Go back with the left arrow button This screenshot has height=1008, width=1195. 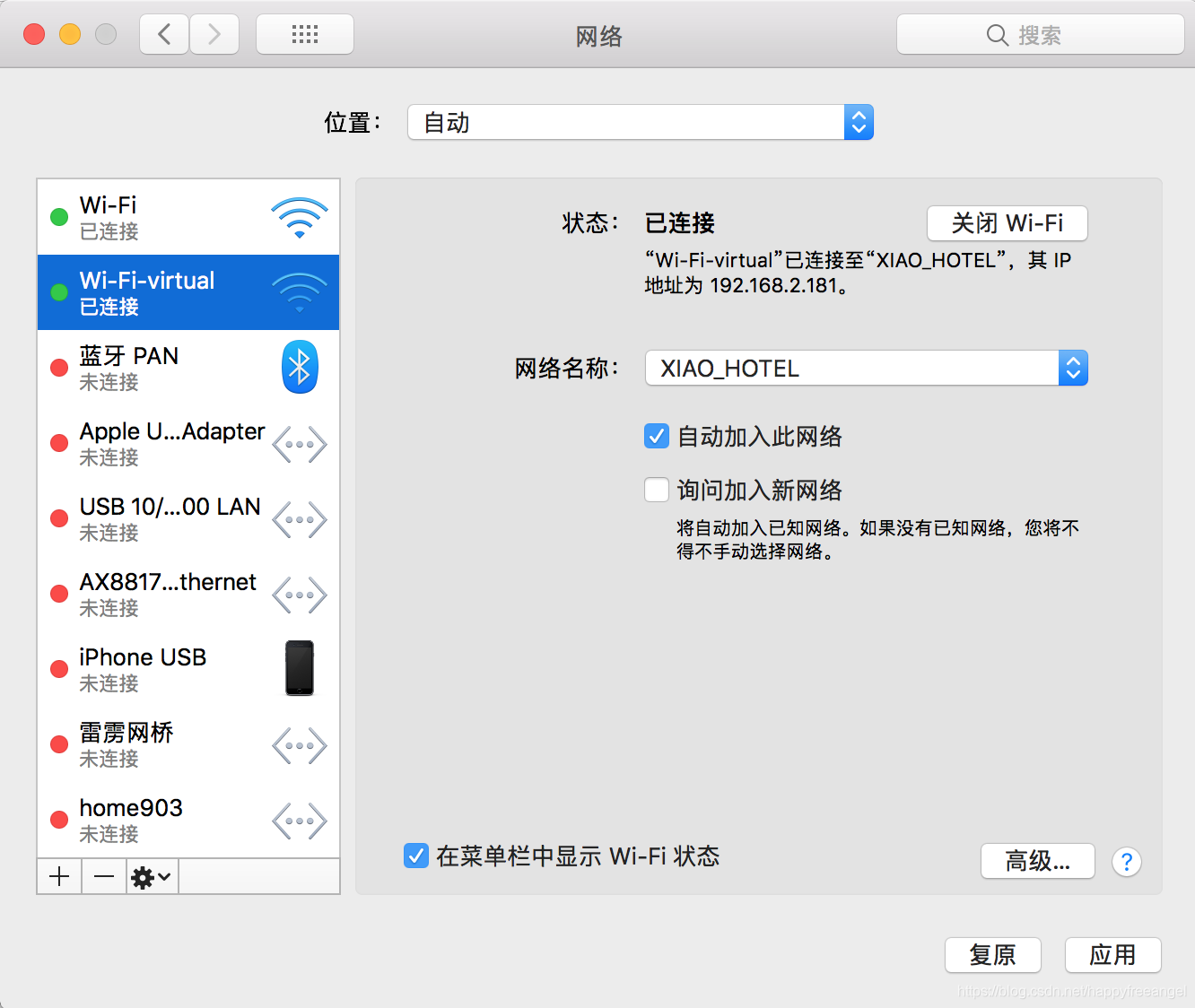click(164, 35)
